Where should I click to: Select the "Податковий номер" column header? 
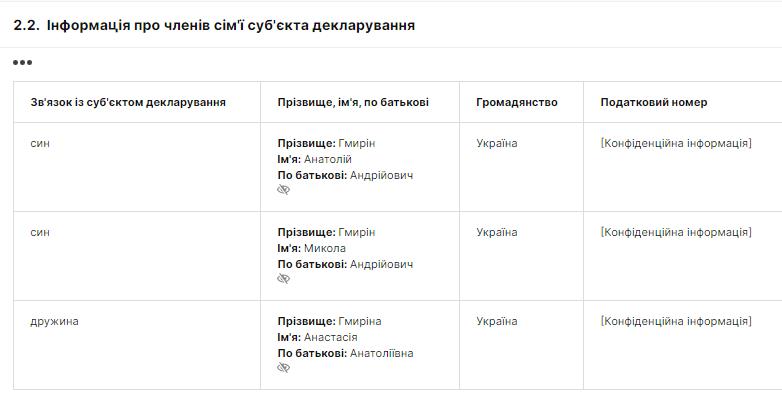click(654, 102)
